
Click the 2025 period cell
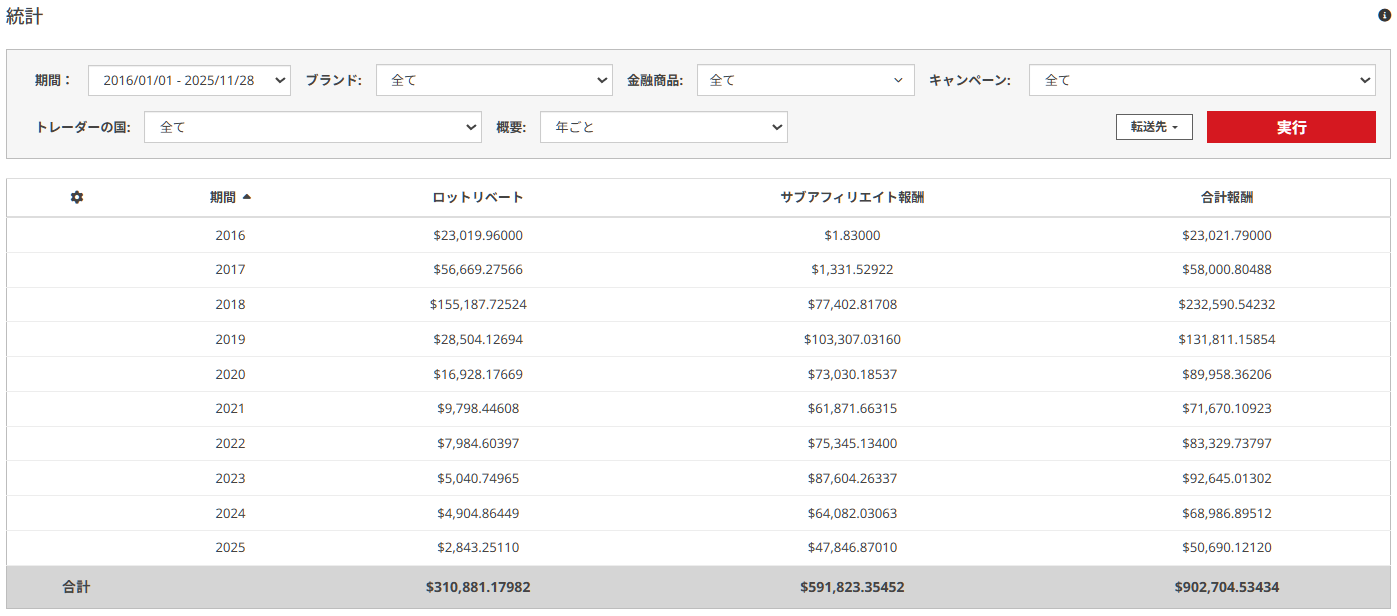pos(230,548)
